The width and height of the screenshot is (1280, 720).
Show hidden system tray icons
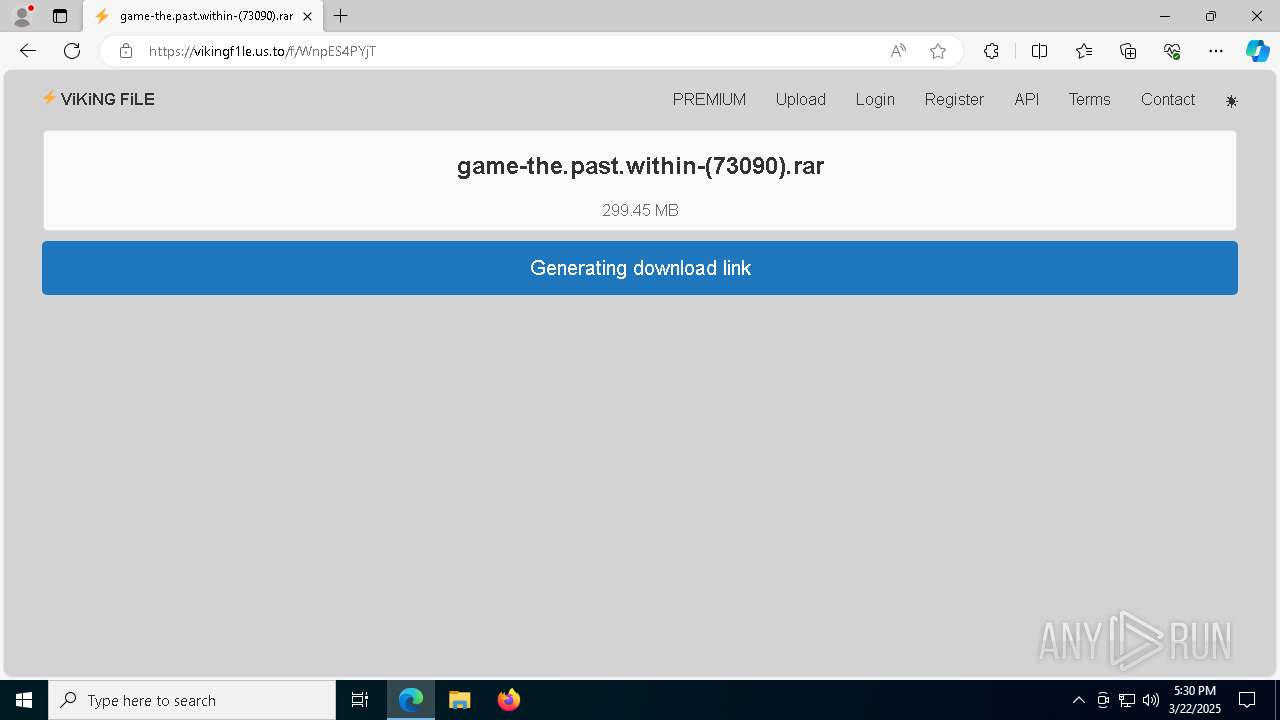click(x=1078, y=700)
